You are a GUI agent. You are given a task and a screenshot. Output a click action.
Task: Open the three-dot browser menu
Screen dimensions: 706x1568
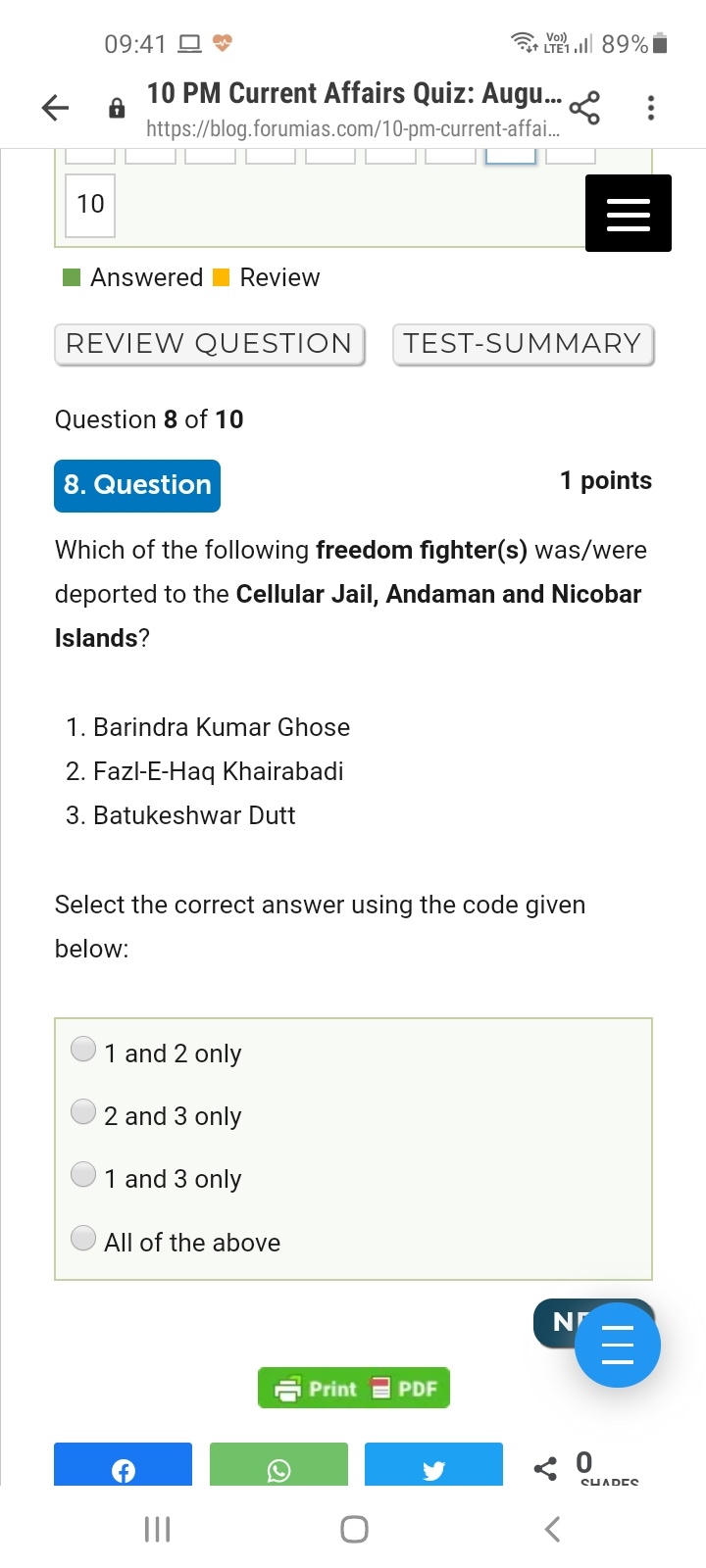(x=650, y=108)
